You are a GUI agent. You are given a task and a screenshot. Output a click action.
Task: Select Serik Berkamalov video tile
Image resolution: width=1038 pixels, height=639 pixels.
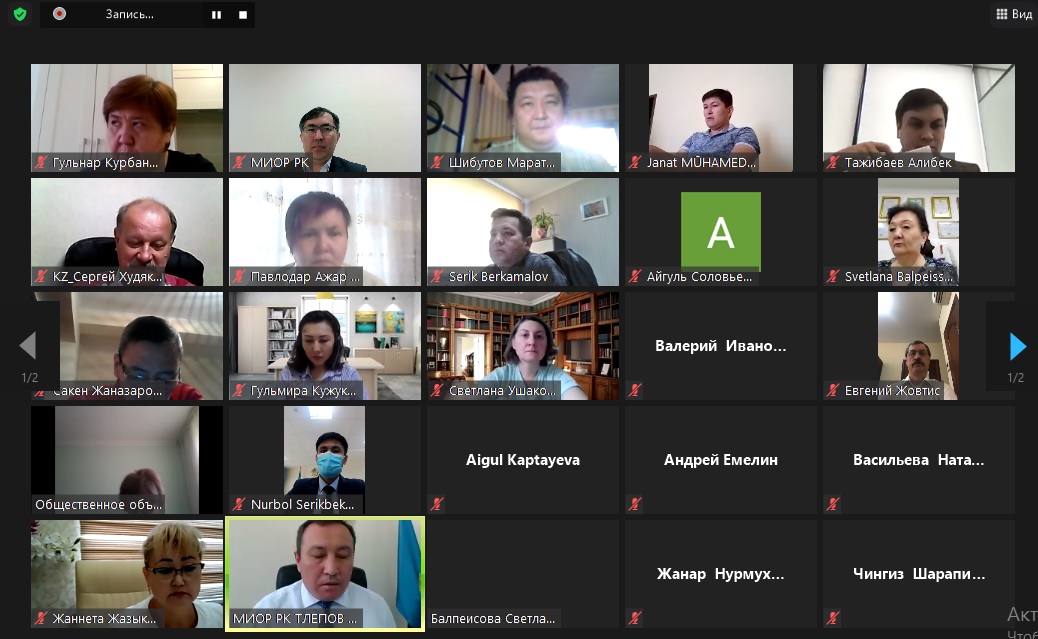(523, 232)
